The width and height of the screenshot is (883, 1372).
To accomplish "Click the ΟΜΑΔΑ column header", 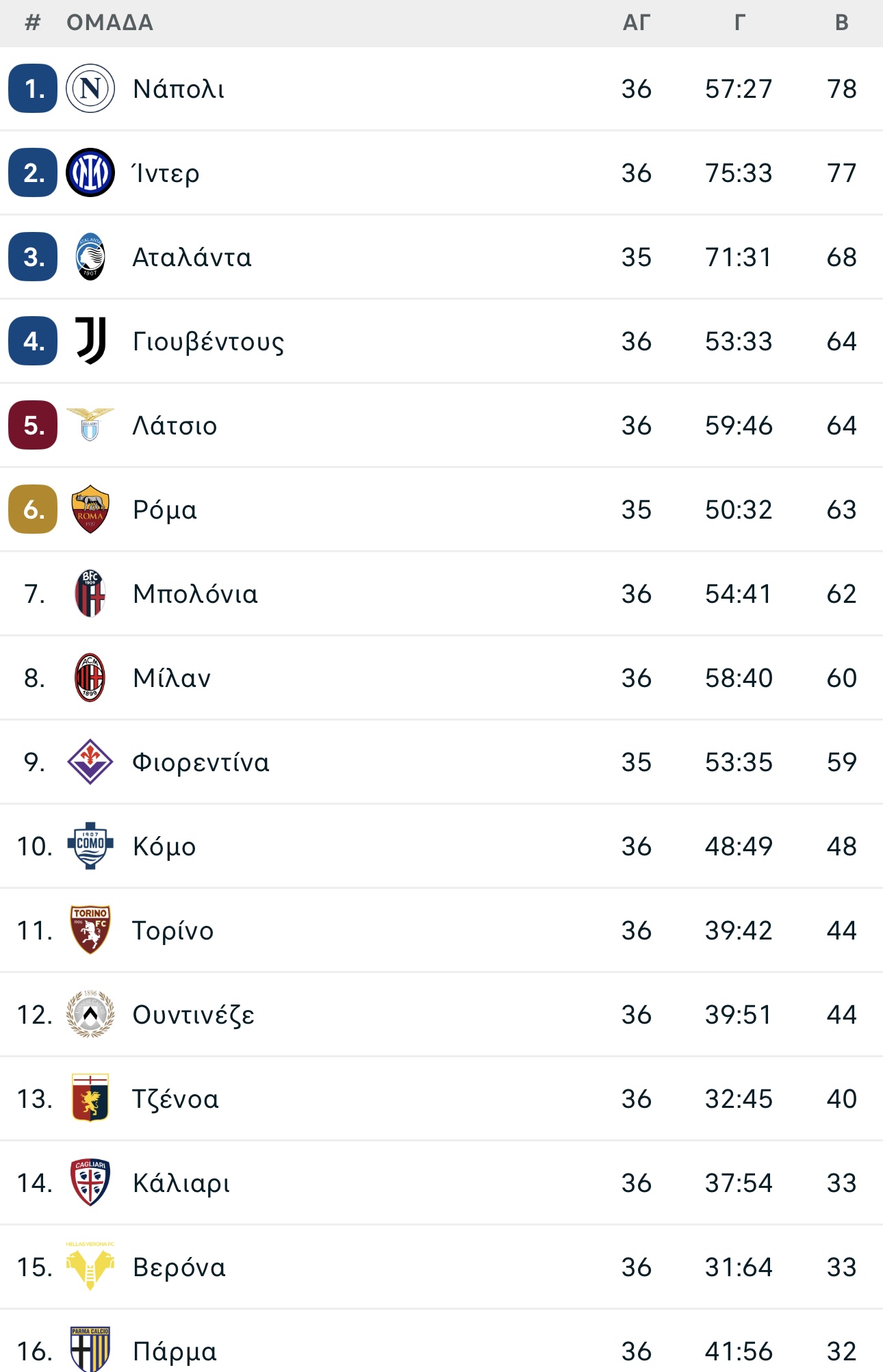I will [110, 23].
